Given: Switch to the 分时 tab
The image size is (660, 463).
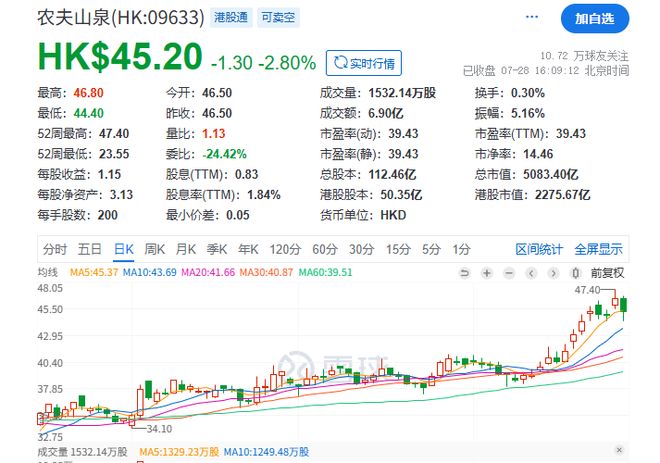Looking at the screenshot, I should (55, 249).
